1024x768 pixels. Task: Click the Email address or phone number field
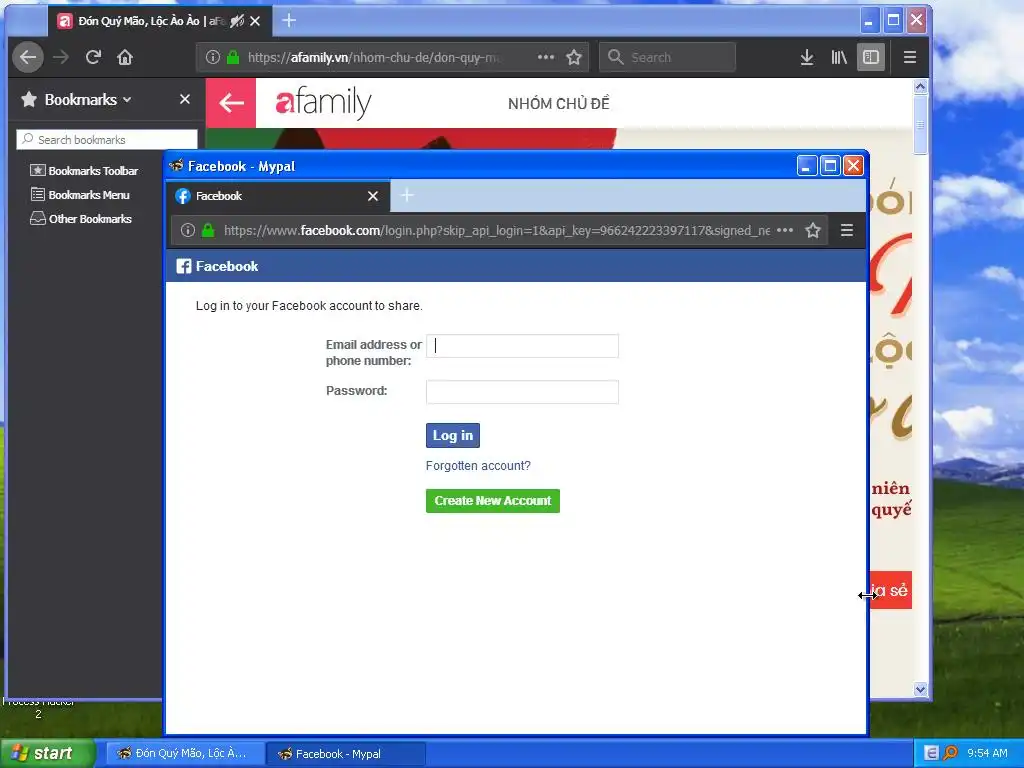pyautogui.click(x=522, y=346)
